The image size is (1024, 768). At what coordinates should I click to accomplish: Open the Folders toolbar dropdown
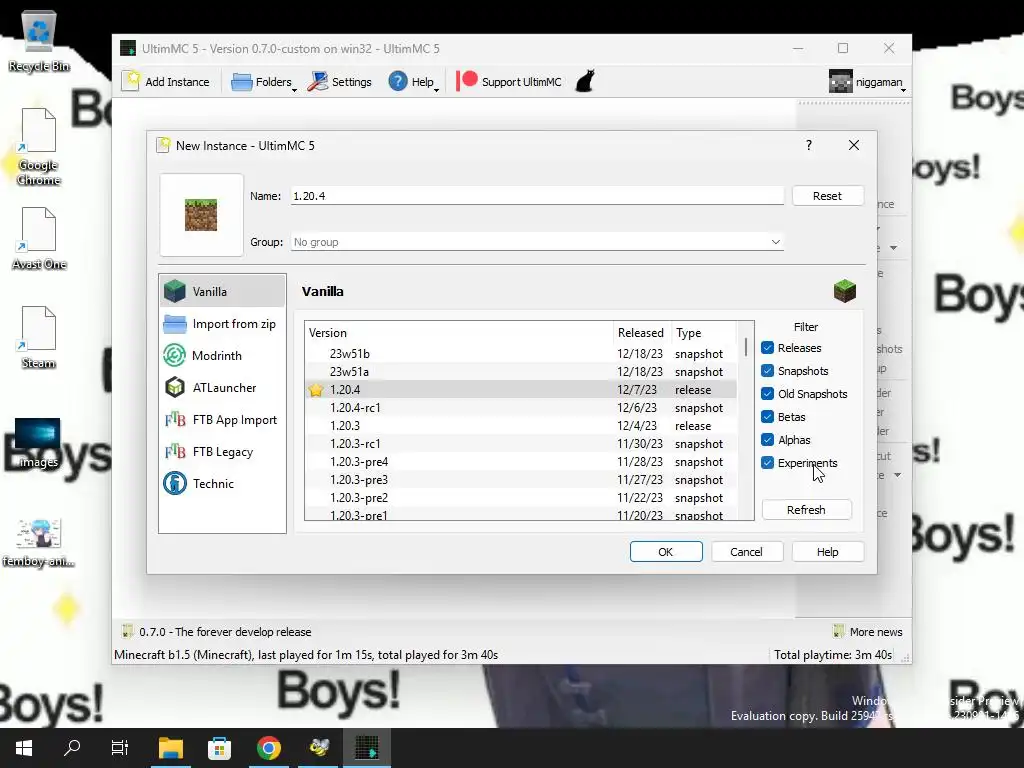264,82
